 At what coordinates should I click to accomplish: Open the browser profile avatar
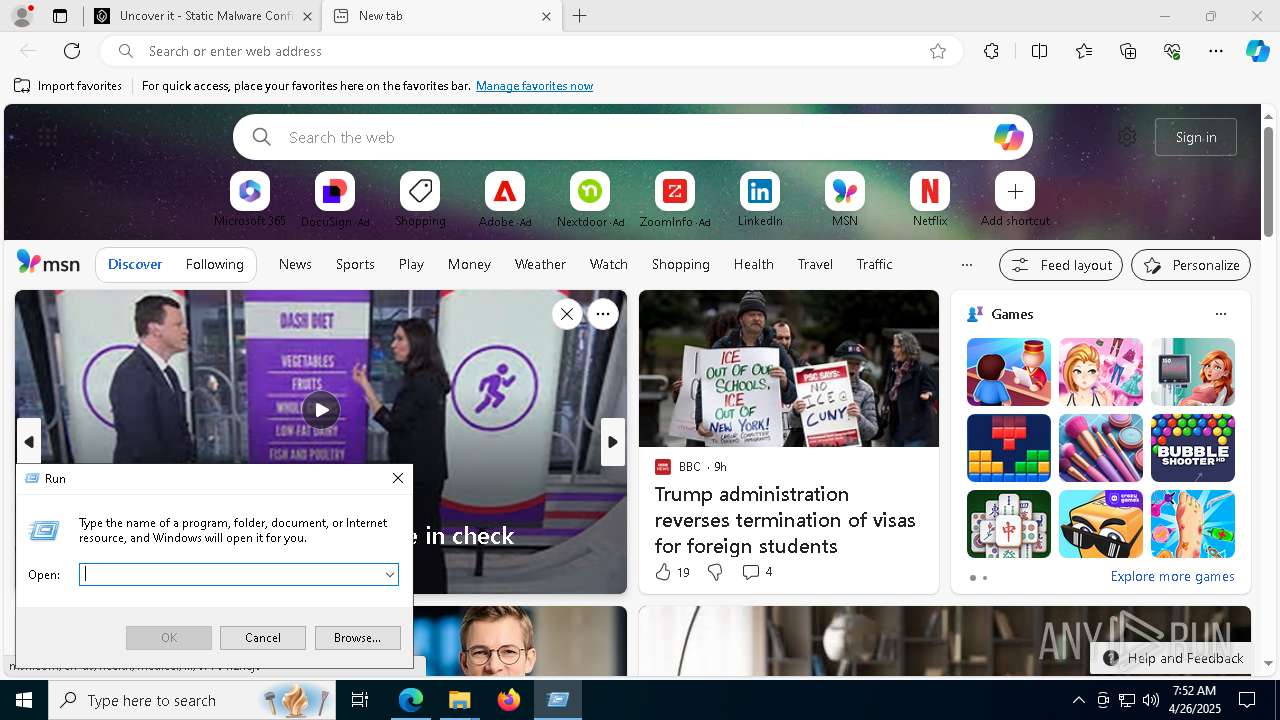click(21, 16)
